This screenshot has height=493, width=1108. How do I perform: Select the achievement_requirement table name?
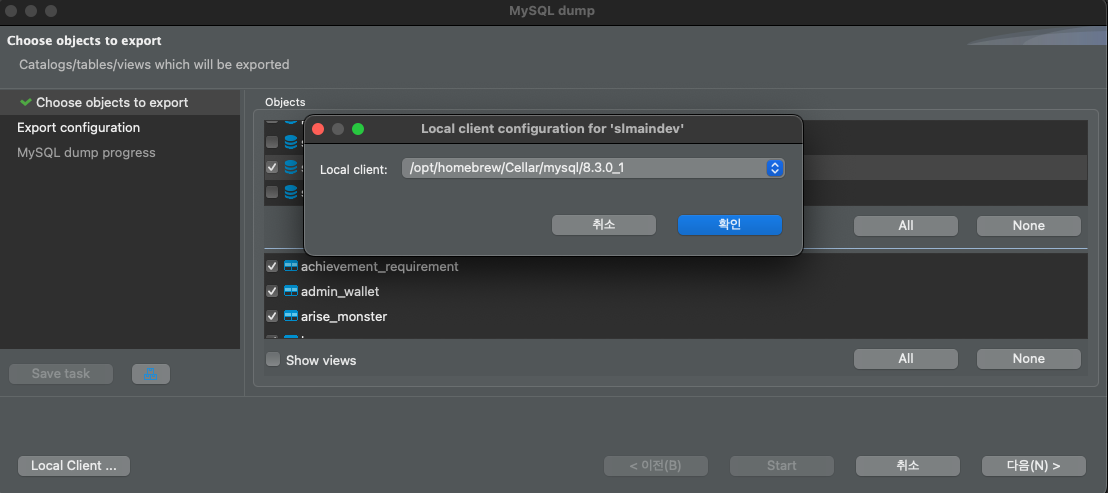click(379, 266)
